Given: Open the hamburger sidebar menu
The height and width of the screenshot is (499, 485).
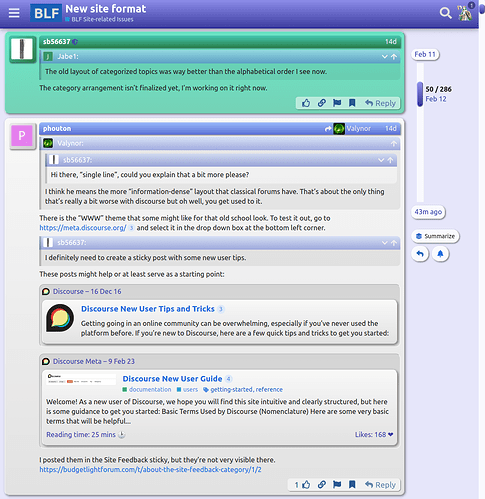Looking at the screenshot, I should pos(14,13).
